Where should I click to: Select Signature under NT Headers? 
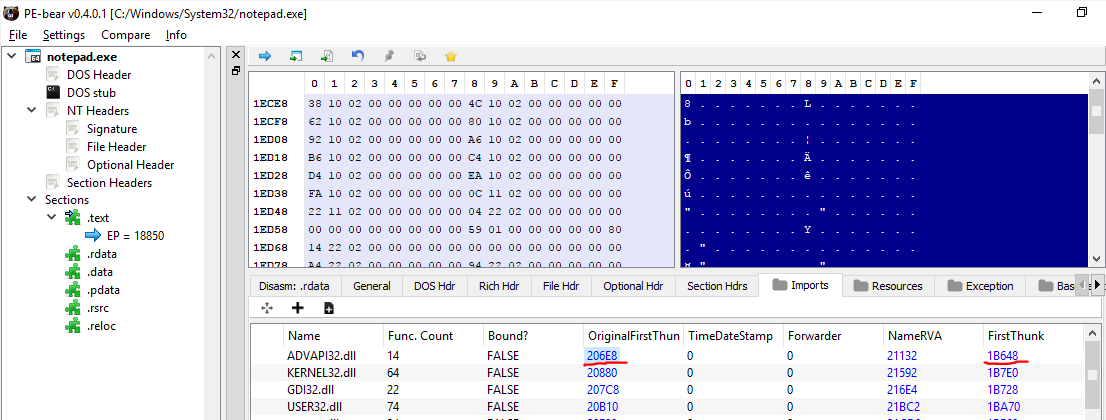(112, 128)
